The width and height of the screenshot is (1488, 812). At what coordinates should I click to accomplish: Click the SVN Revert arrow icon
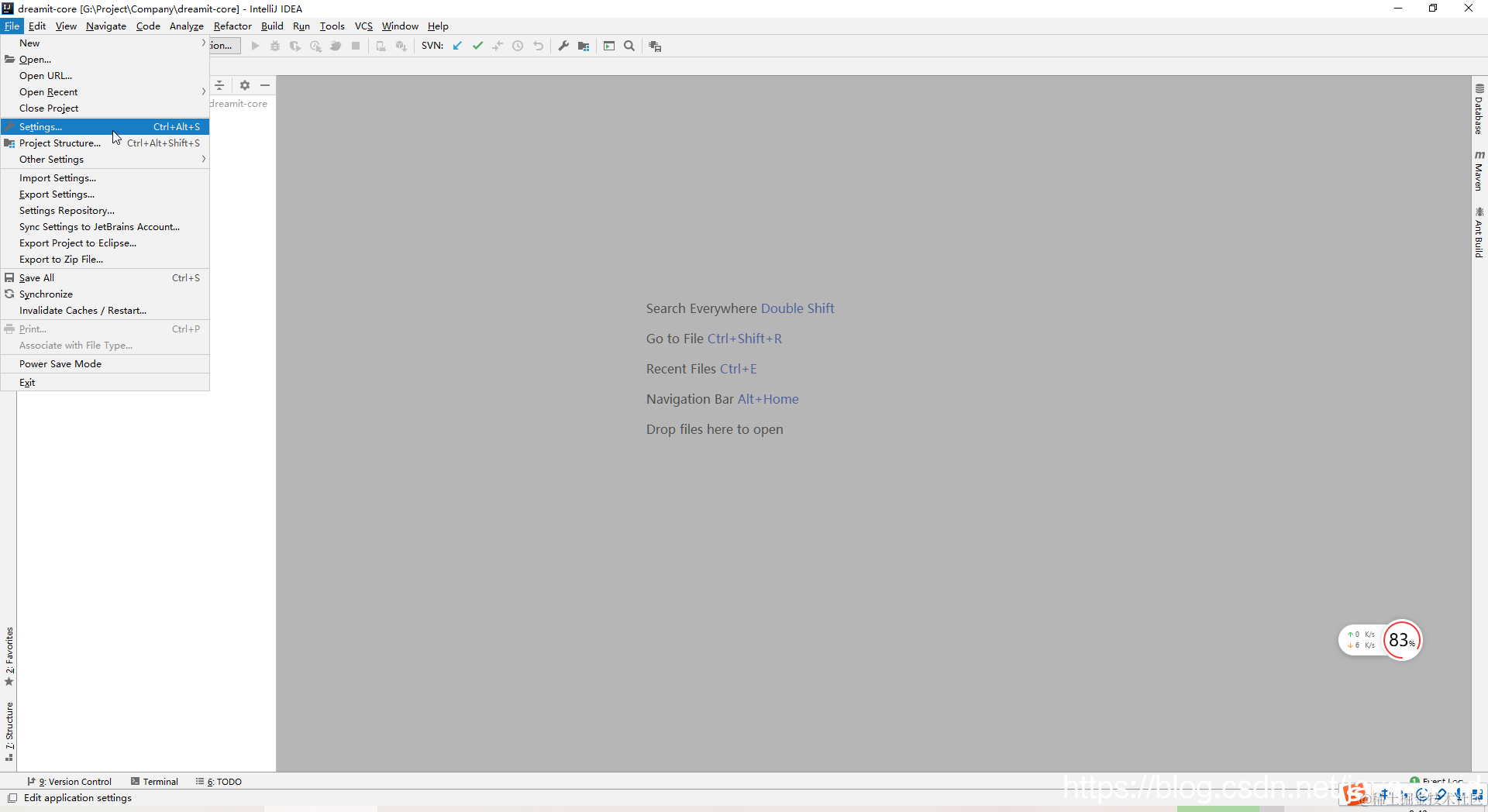pyautogui.click(x=538, y=46)
